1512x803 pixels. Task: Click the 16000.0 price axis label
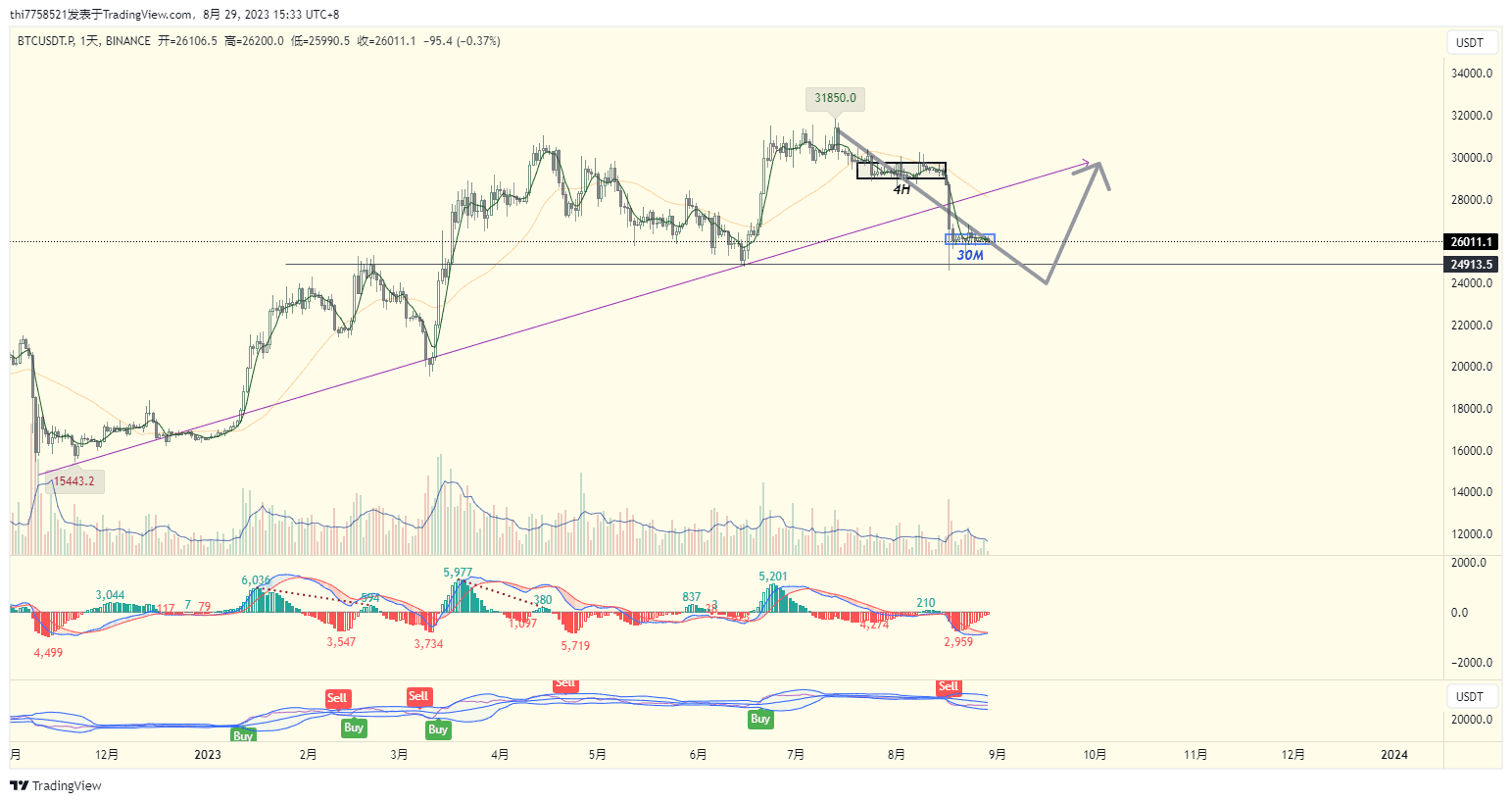[1472, 451]
